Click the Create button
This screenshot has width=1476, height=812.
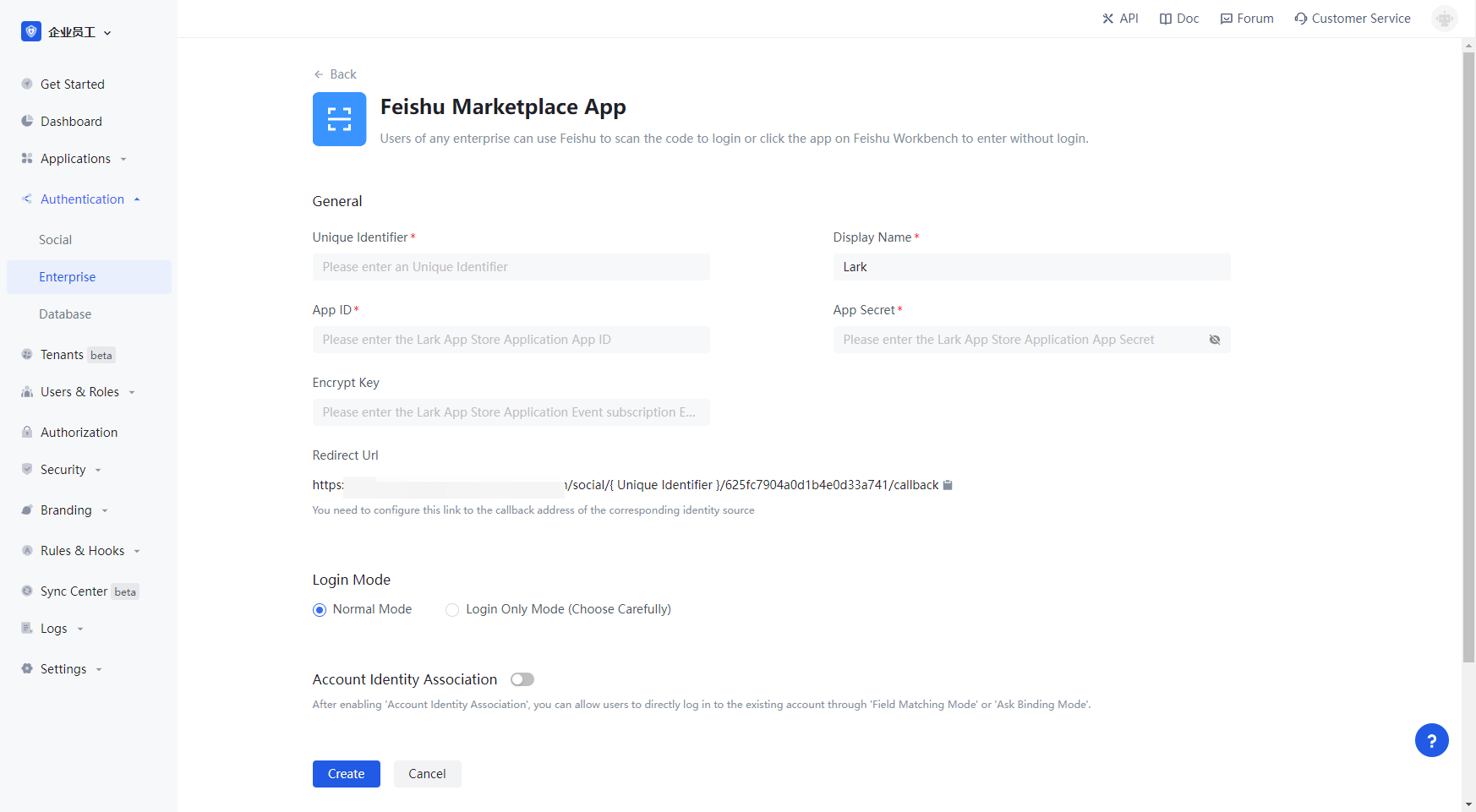click(x=346, y=773)
